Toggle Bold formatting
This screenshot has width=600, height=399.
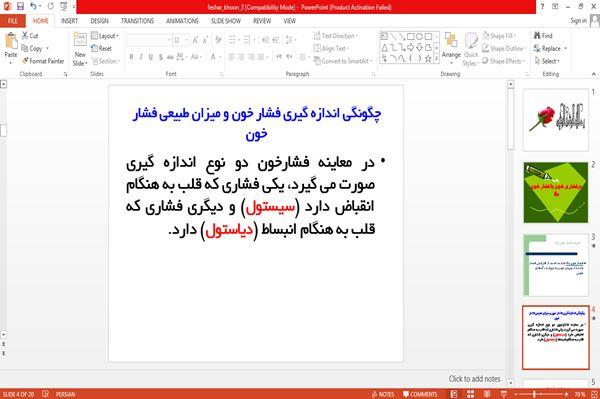pyautogui.click(x=131, y=57)
